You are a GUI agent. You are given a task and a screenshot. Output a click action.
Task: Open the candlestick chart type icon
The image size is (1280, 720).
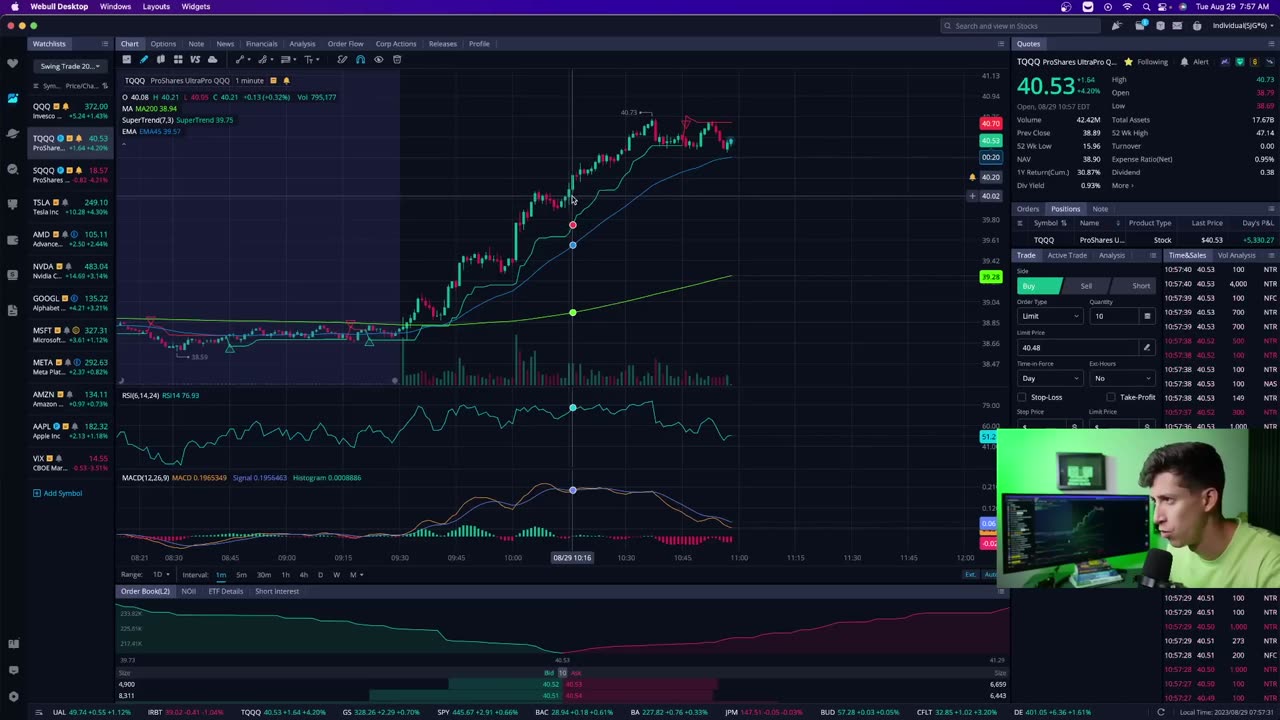pos(160,59)
